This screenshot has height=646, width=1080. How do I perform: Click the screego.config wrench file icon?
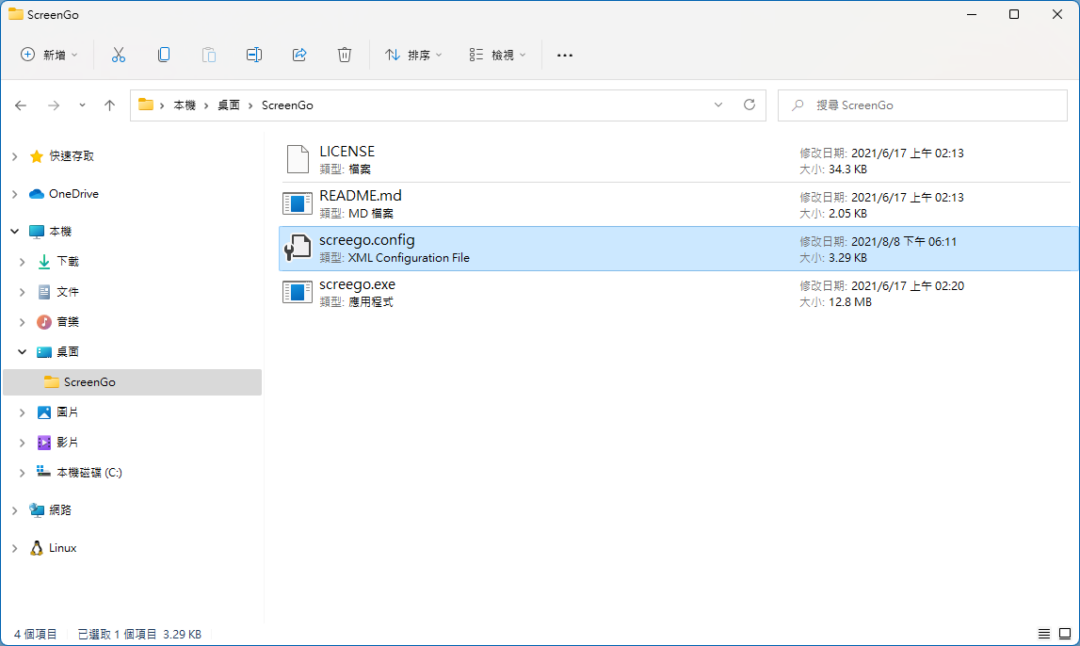click(298, 248)
